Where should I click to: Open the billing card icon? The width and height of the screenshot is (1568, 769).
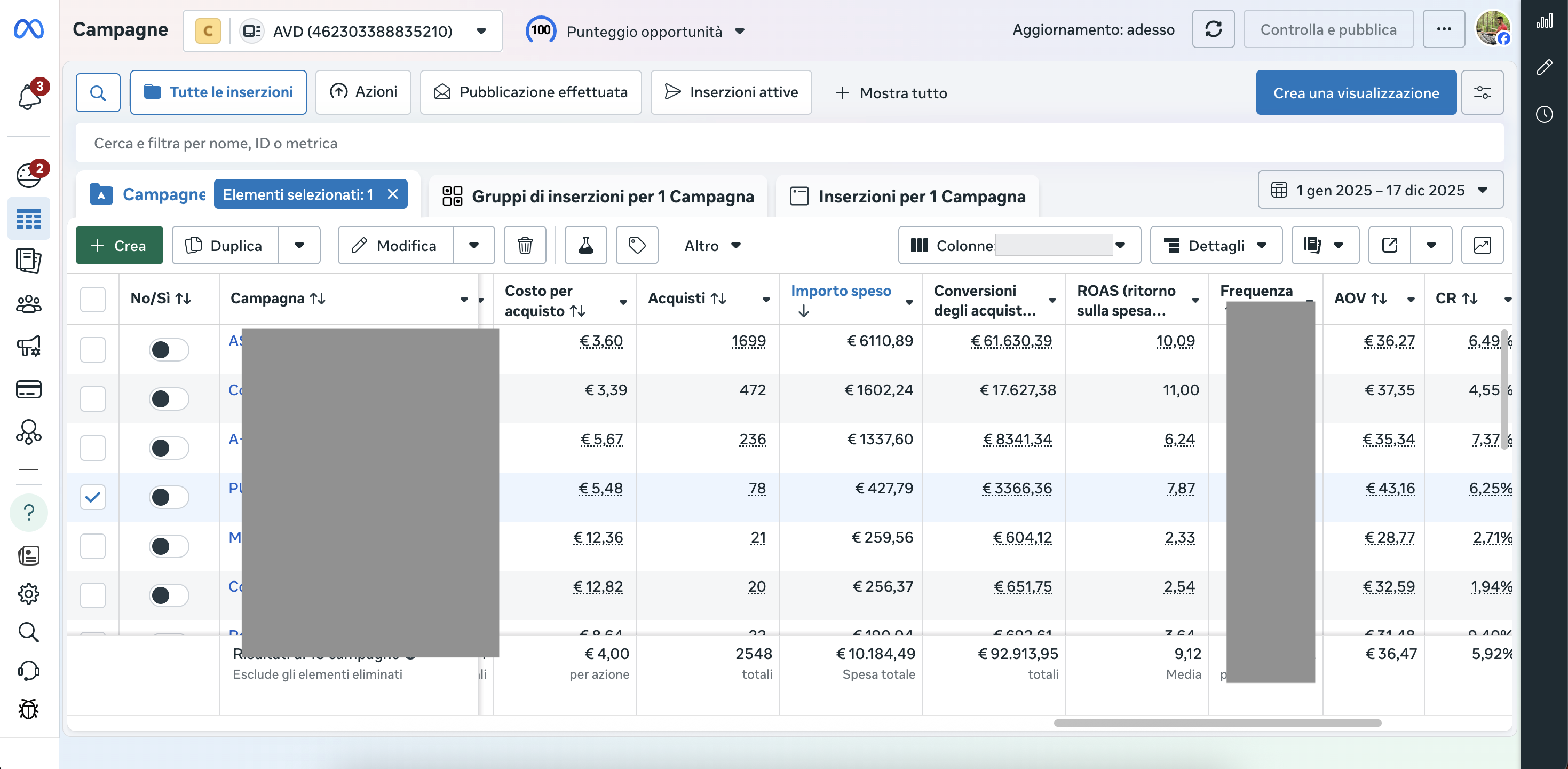click(29, 389)
